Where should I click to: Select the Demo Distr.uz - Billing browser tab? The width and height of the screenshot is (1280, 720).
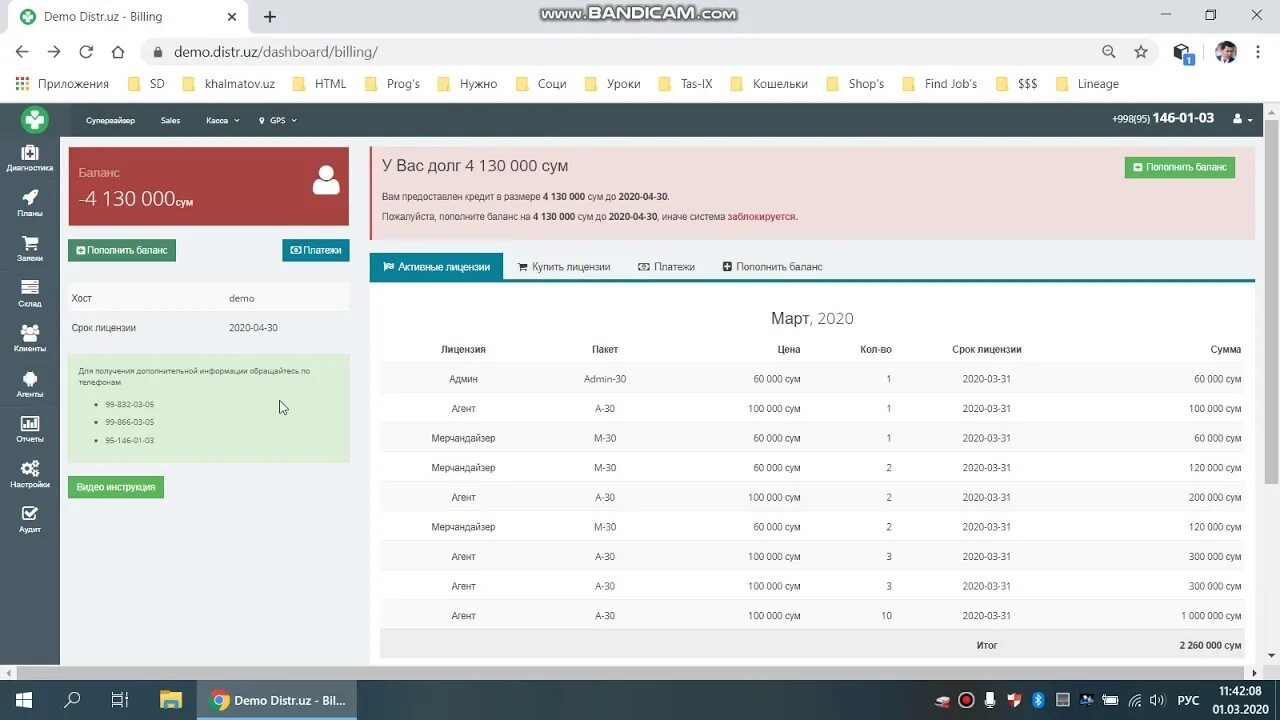coord(126,17)
